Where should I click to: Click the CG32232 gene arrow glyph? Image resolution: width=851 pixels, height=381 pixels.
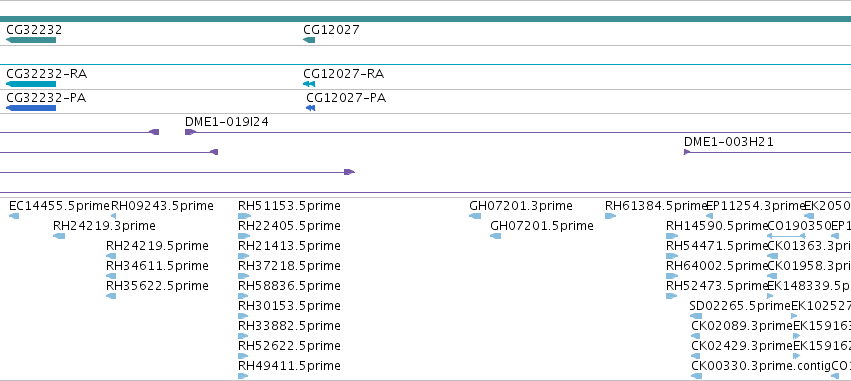click(x=31, y=40)
